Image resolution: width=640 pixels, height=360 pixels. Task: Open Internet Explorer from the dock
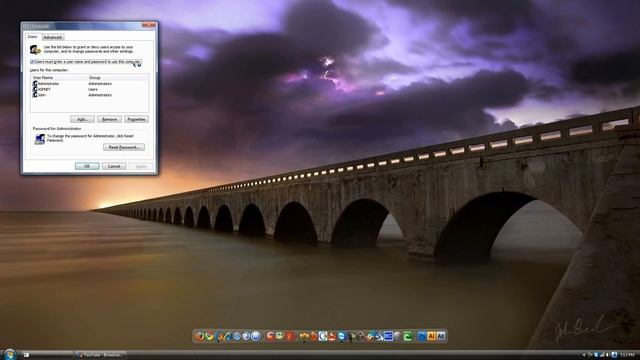(x=228, y=337)
